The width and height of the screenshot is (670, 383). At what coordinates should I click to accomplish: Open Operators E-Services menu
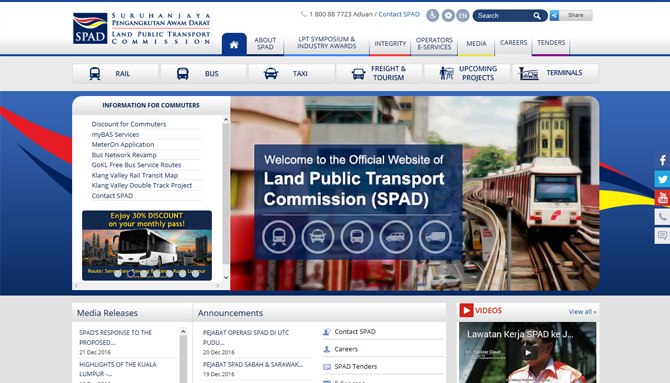pyautogui.click(x=434, y=44)
